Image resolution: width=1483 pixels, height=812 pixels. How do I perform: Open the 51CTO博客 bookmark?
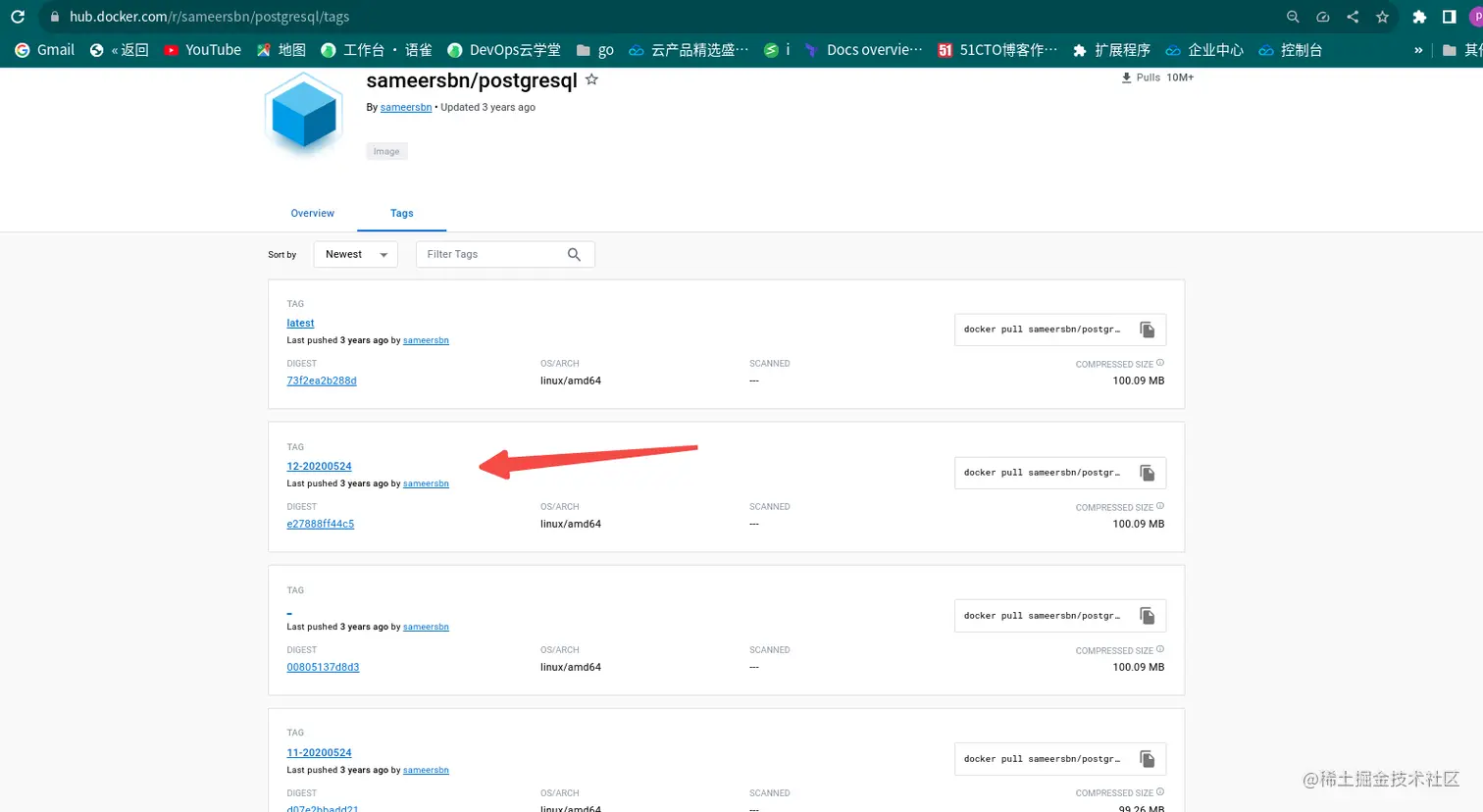pos(997,50)
